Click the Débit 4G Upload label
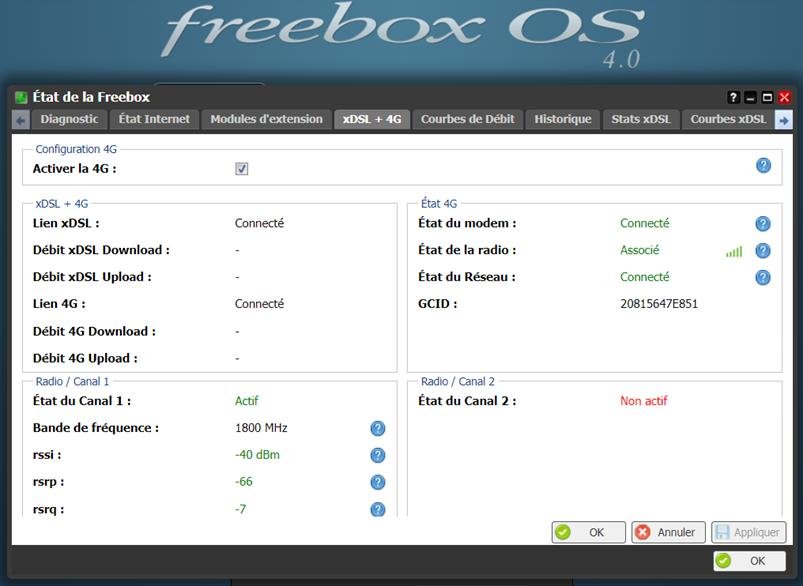The image size is (803, 586). tap(85, 359)
